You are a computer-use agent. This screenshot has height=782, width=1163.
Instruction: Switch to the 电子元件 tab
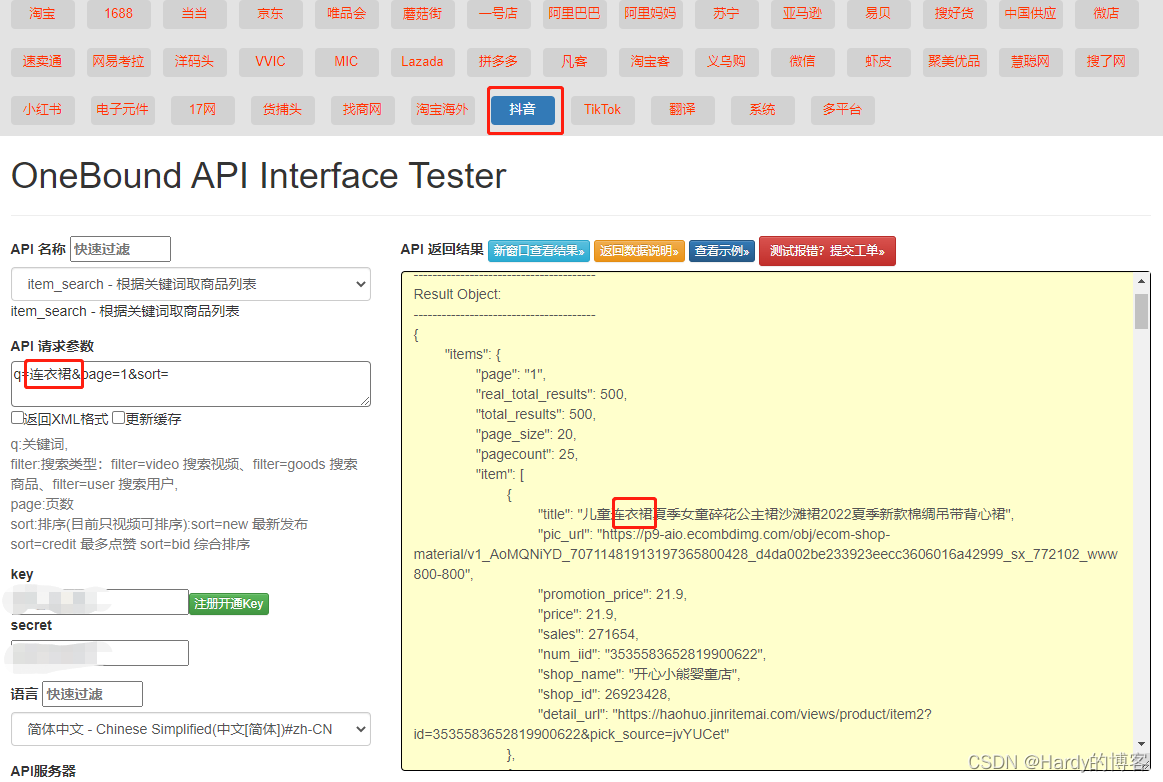pos(122,110)
